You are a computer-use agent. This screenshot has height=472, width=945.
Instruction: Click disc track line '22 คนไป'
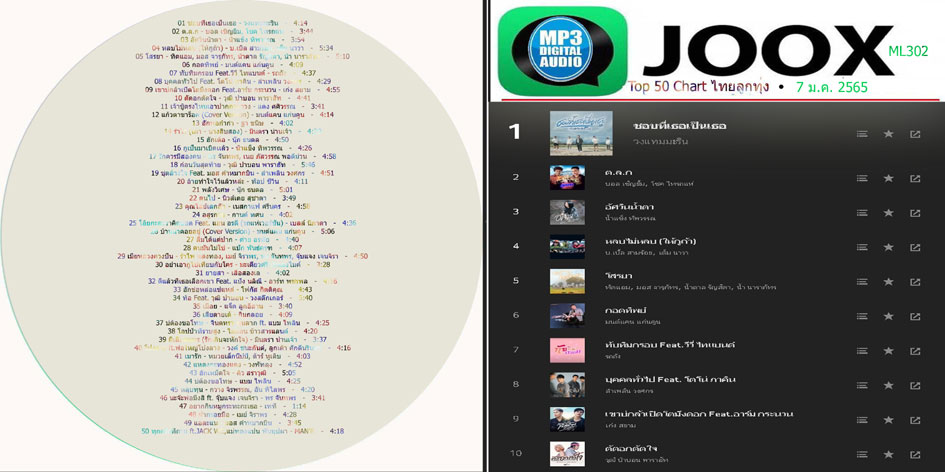coord(243,198)
